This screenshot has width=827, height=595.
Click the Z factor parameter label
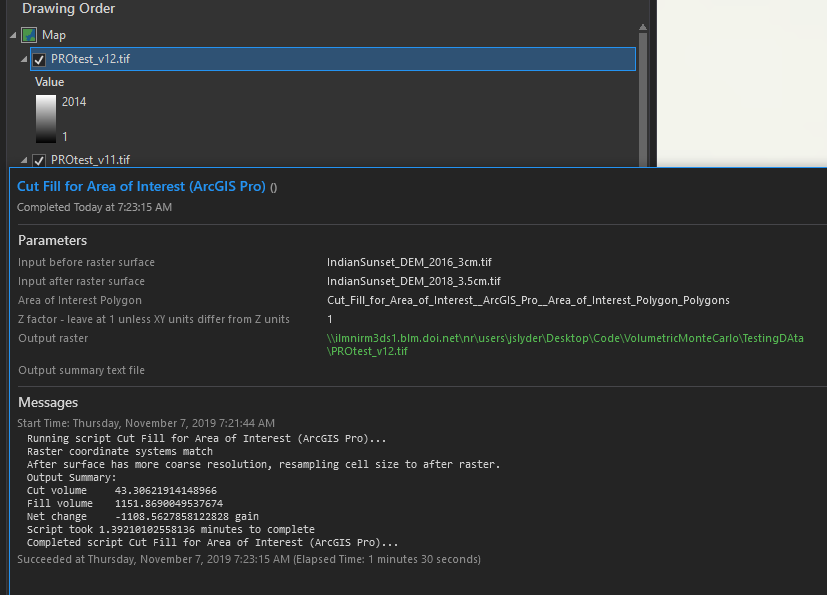point(154,319)
